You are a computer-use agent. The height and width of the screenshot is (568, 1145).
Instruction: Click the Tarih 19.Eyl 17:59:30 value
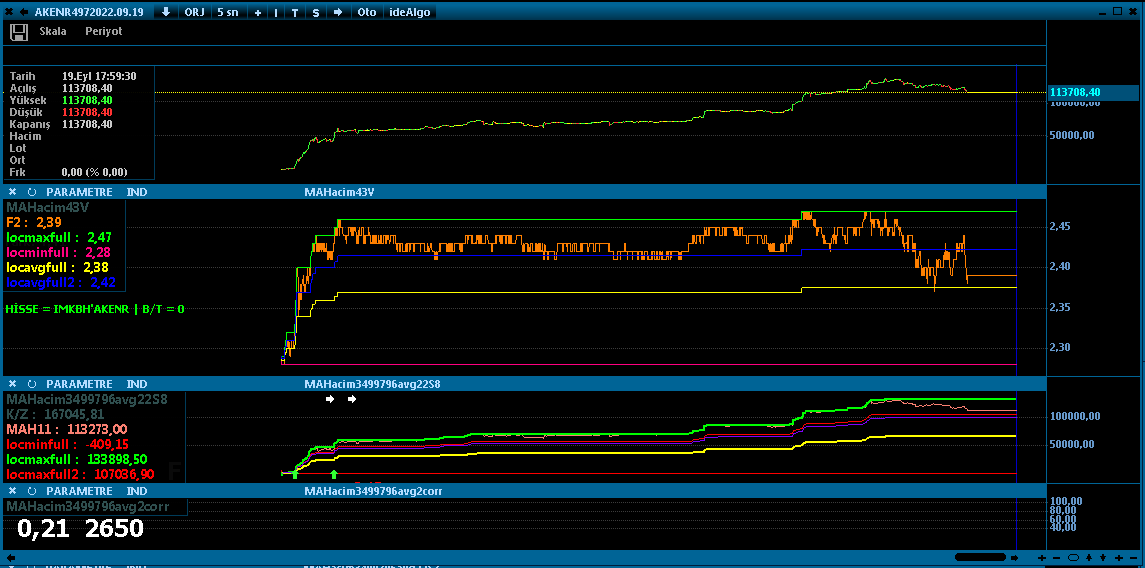coord(99,76)
